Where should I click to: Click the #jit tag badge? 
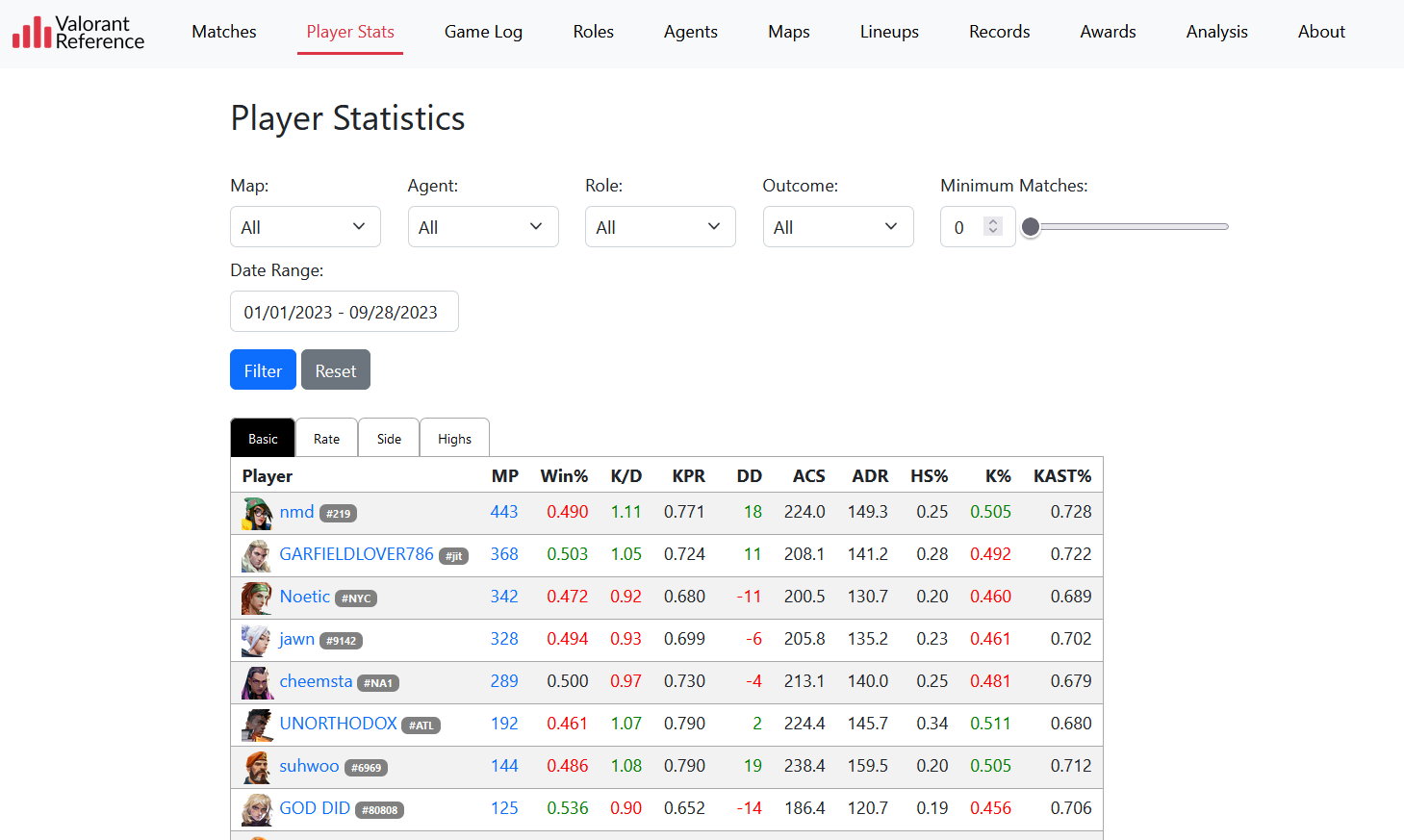coord(453,556)
